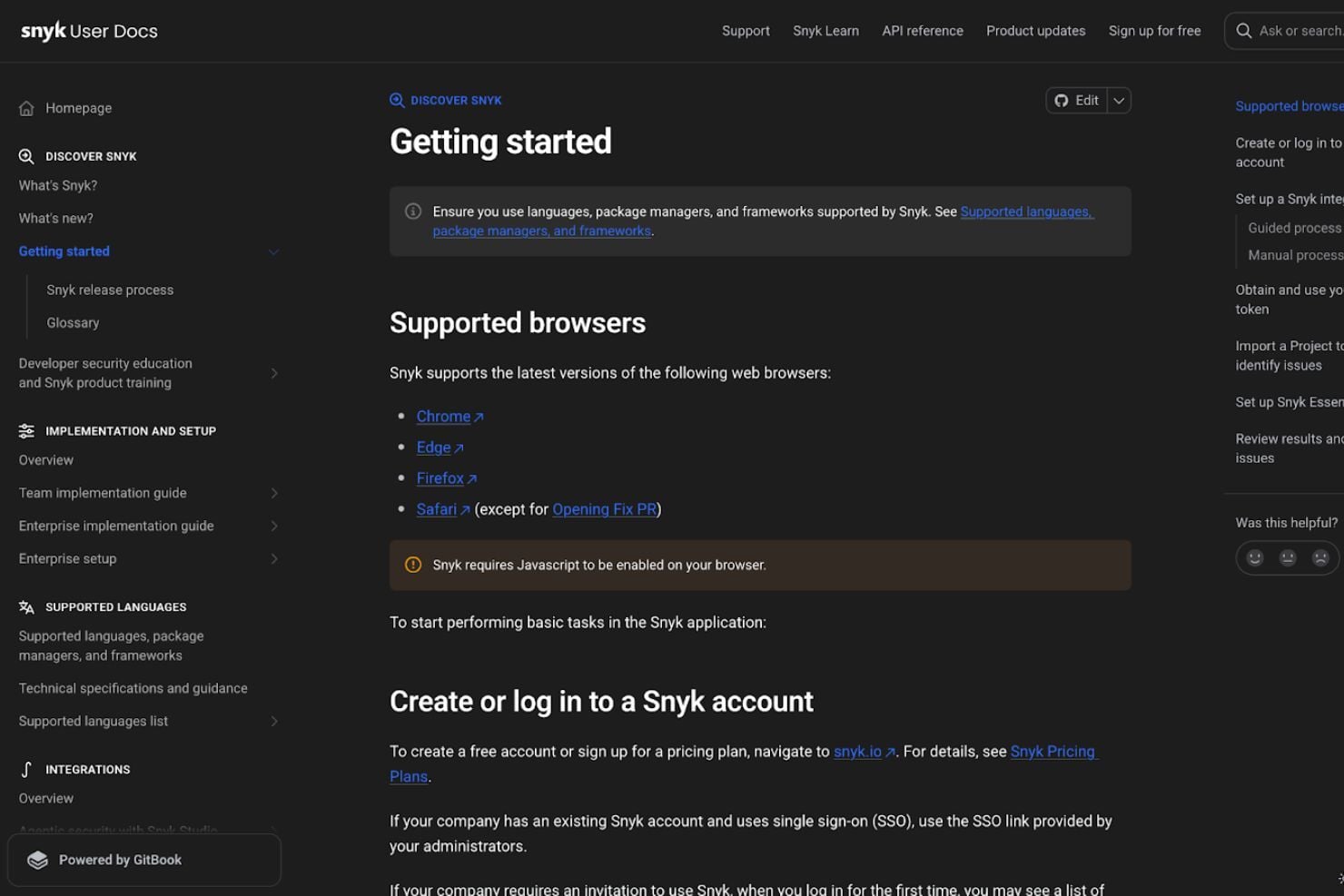Click the Supported Languages translate icon
Viewport: 1344px width, 896px height.
[26, 607]
